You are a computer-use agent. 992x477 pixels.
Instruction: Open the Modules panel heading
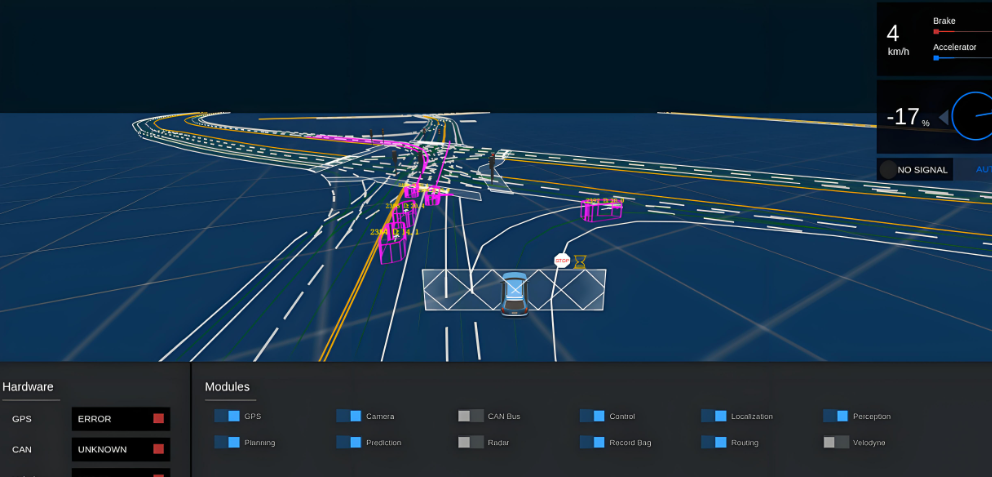(227, 387)
